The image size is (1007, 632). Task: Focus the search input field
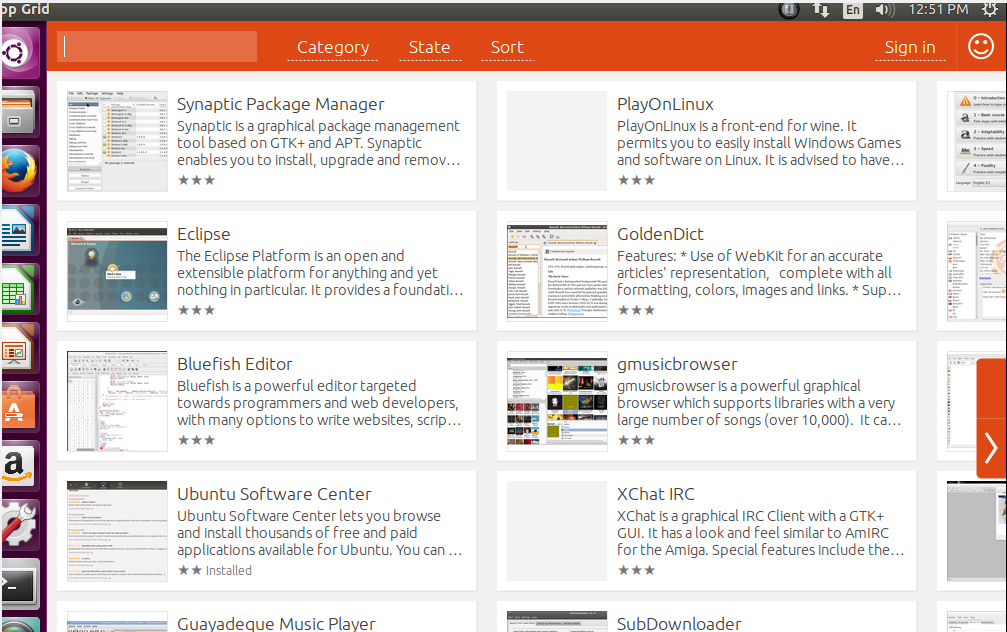click(157, 46)
